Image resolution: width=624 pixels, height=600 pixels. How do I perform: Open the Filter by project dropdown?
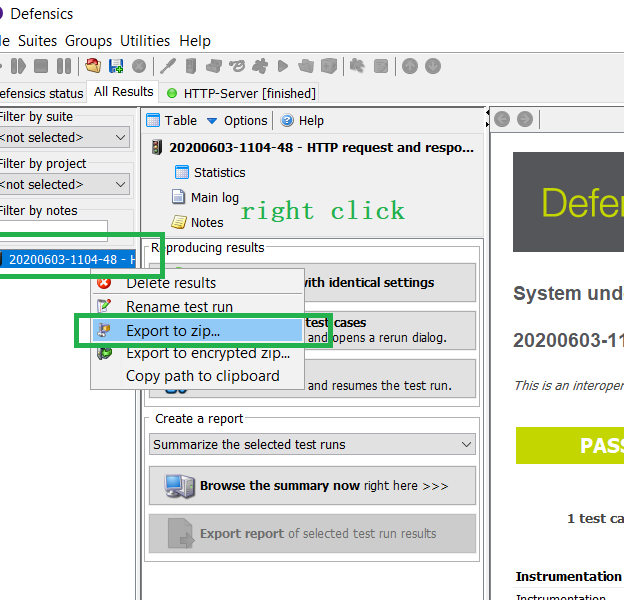64,185
